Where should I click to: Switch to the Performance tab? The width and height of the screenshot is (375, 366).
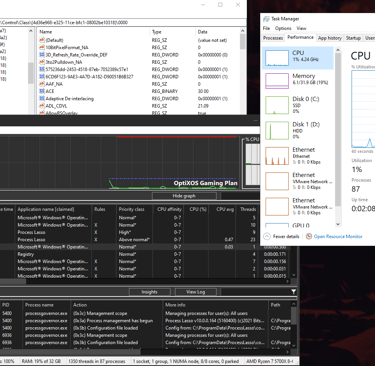pos(300,37)
